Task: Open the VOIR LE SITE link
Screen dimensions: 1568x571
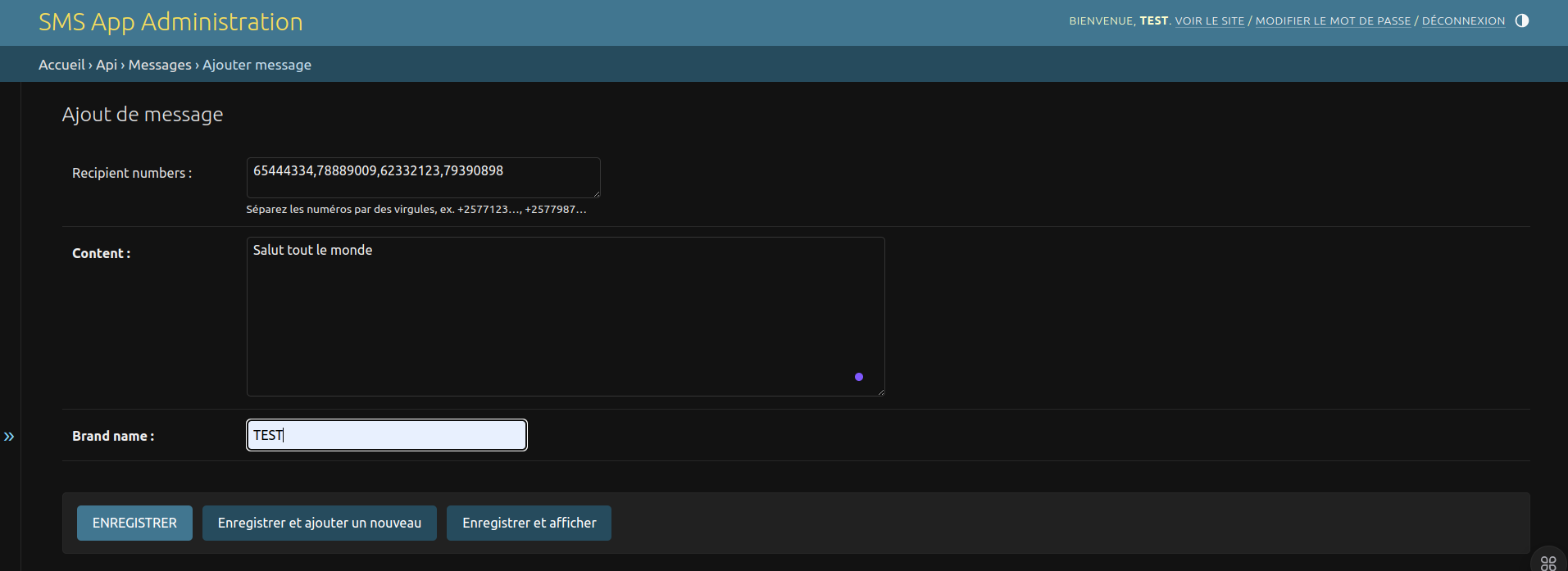Action: pyautogui.click(x=1209, y=21)
